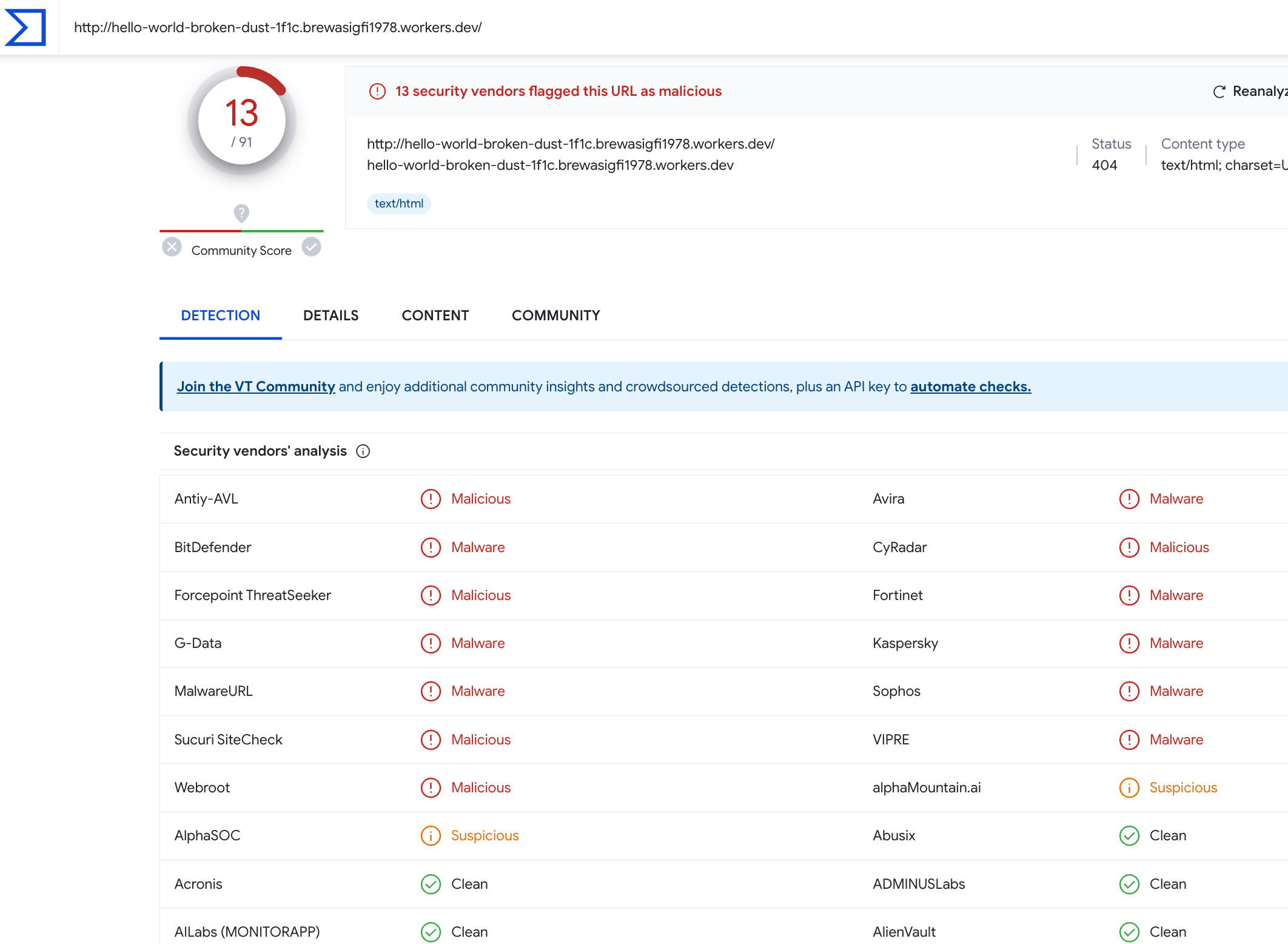Image resolution: width=1288 pixels, height=944 pixels.
Task: Click the Fortinet malware alert icon
Action: tap(1129, 595)
